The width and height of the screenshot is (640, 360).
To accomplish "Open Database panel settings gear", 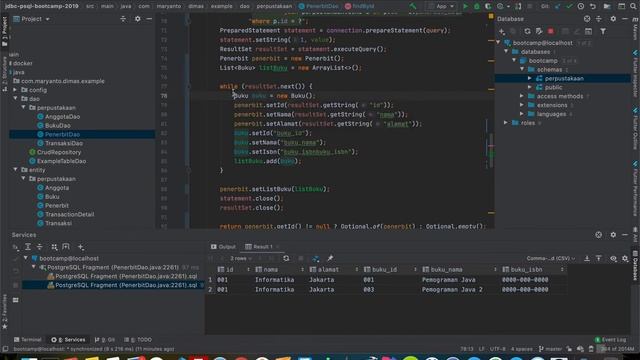I will click(613, 19).
